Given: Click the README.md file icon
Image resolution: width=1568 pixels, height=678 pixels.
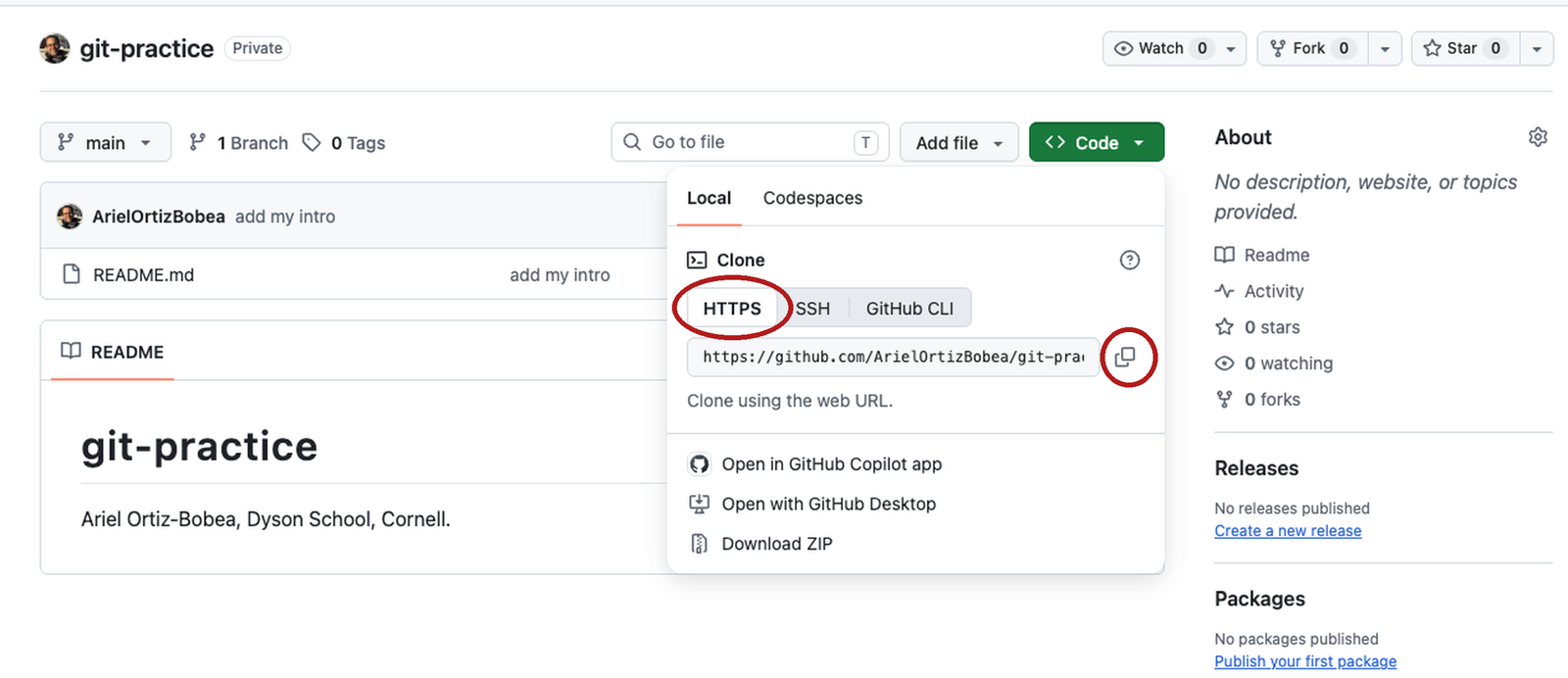Looking at the screenshot, I should click(71, 274).
